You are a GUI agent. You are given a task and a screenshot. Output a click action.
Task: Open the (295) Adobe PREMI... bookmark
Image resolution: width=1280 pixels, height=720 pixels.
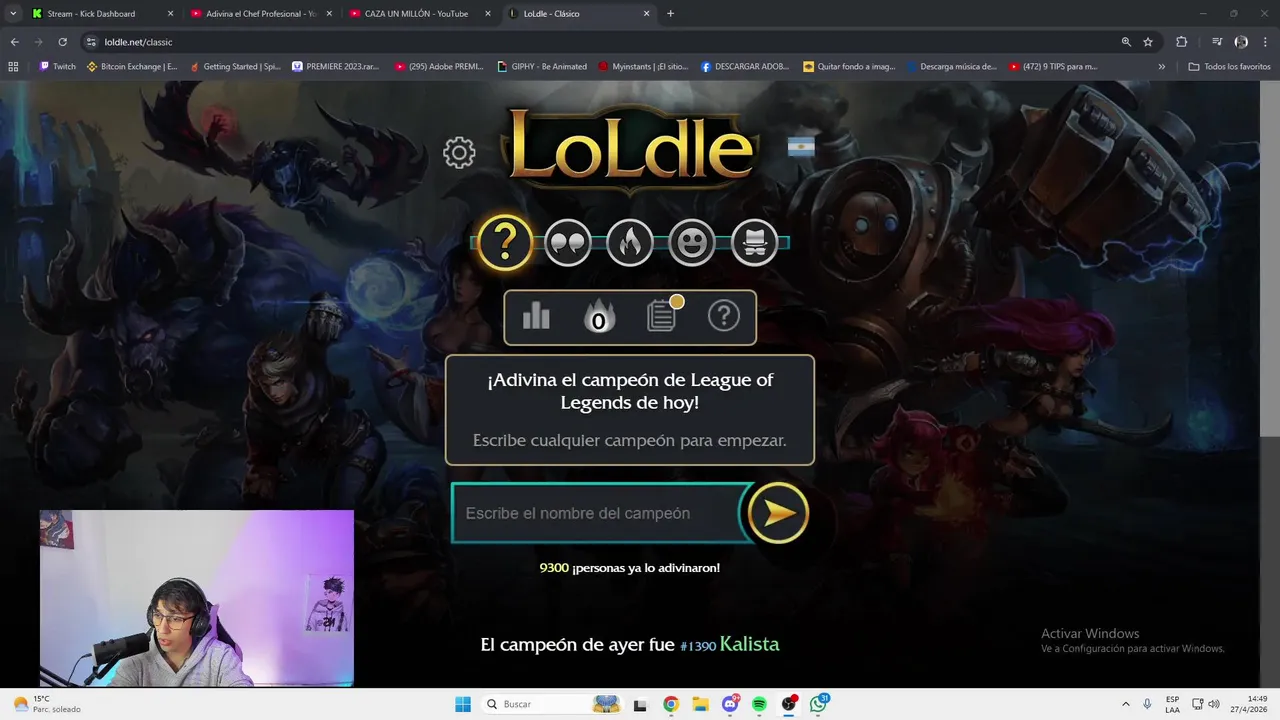439,67
